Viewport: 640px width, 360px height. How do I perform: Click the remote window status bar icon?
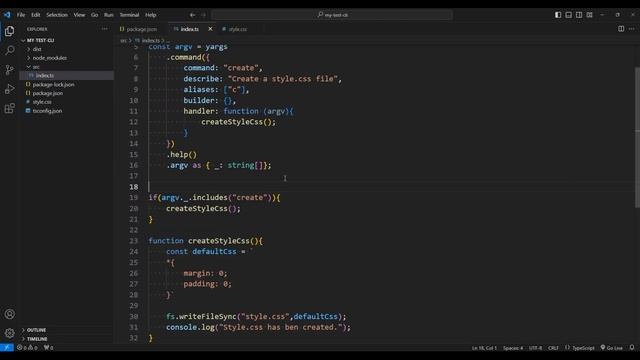click(7, 348)
